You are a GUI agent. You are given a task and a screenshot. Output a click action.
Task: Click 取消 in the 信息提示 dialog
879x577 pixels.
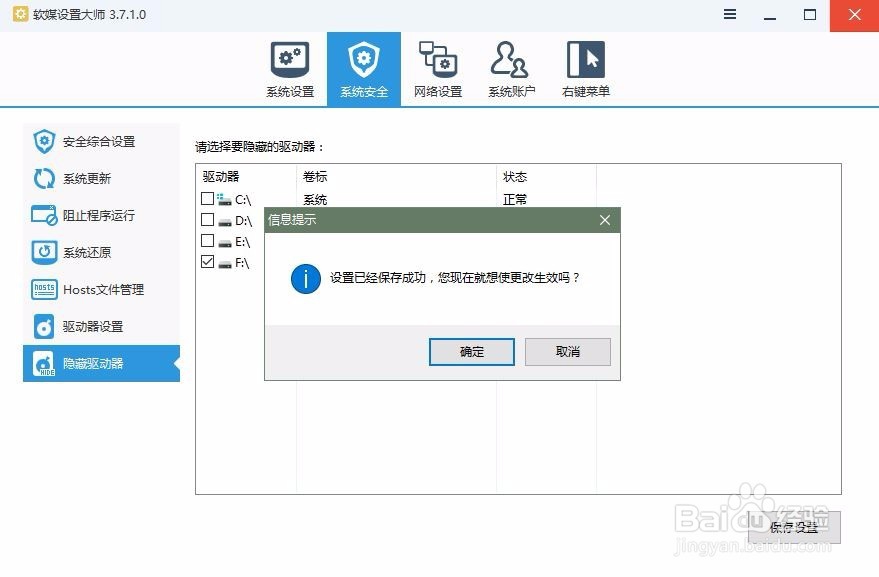(567, 352)
